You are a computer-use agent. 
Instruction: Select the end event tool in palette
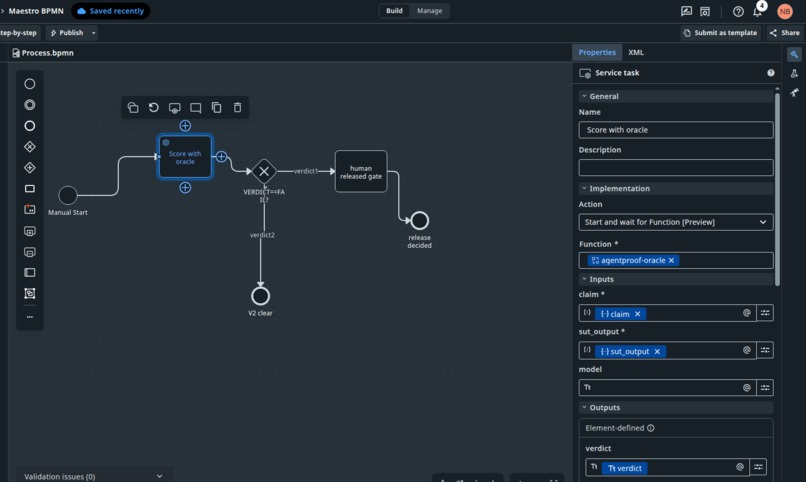30,126
